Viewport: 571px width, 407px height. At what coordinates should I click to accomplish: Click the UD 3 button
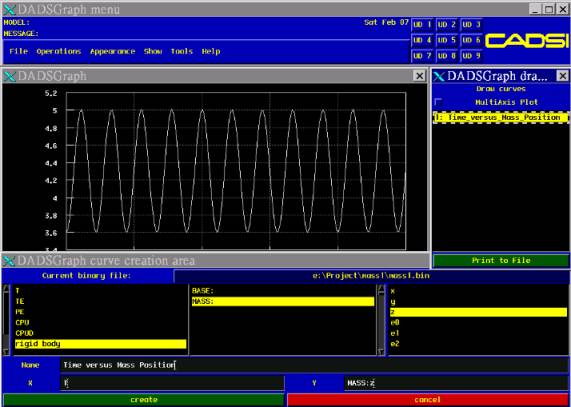pyautogui.click(x=471, y=25)
